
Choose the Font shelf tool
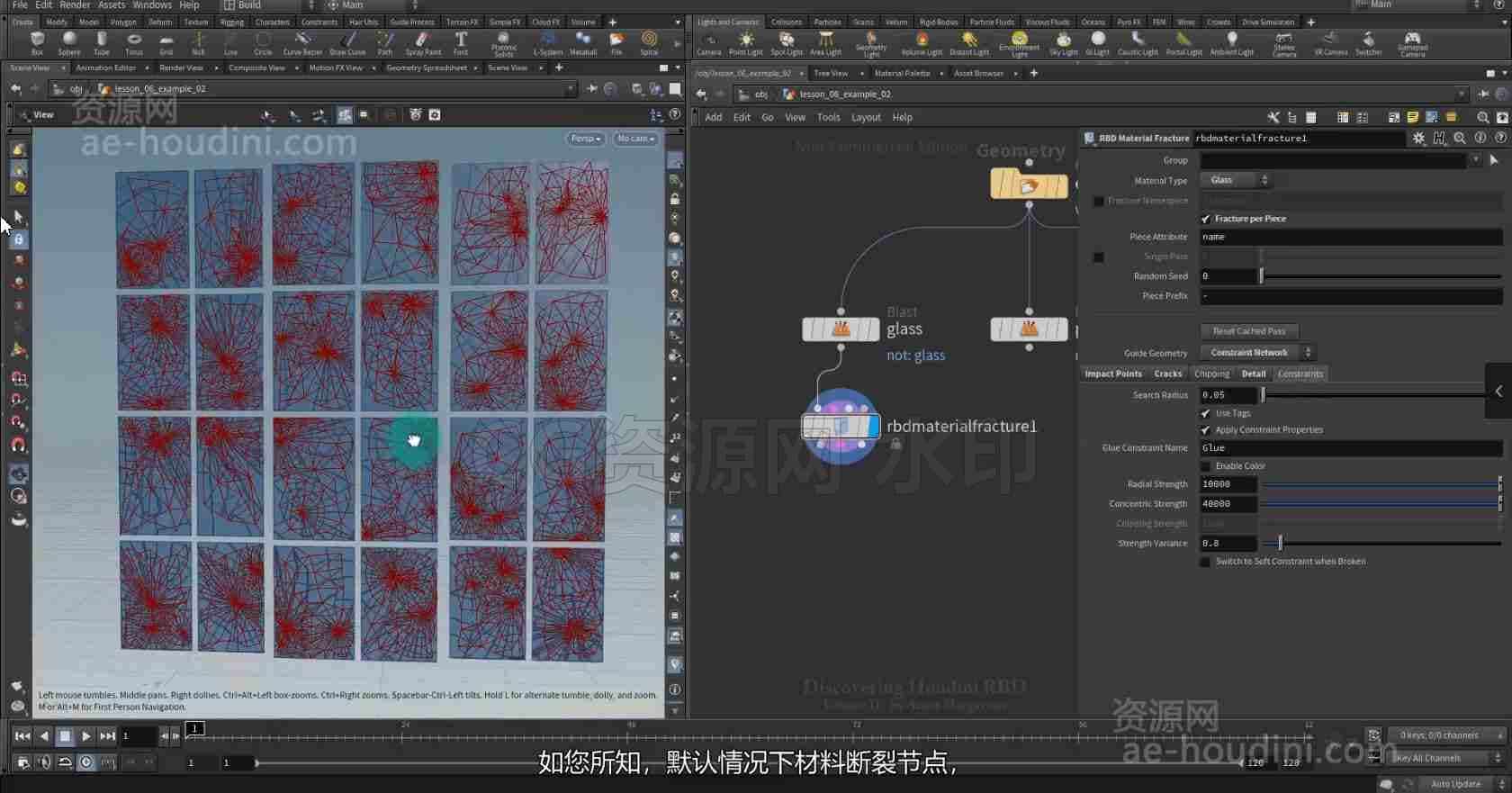461,43
